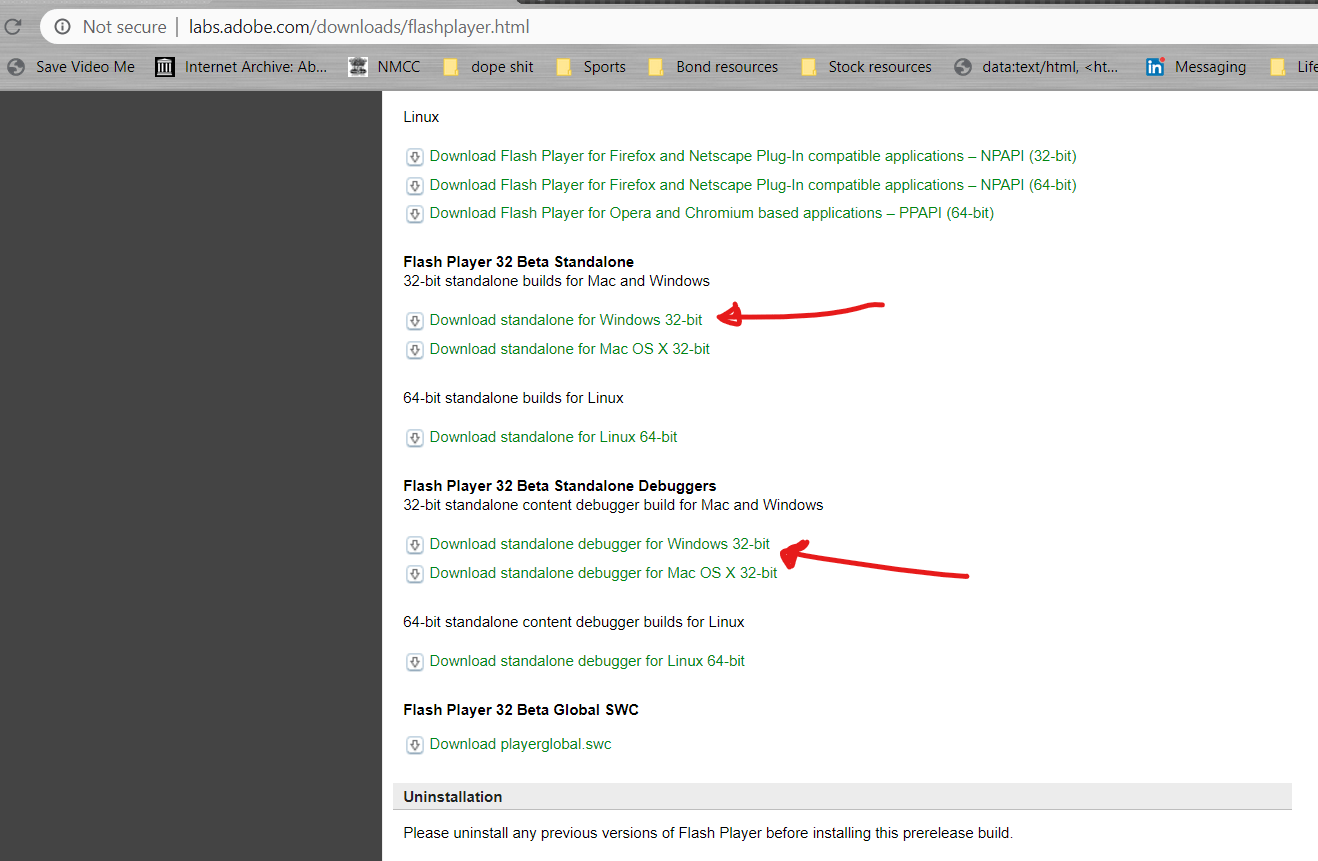The image size is (1318, 861).
Task: Click download icon beside NPAPI (32-bit) link
Action: click(414, 157)
